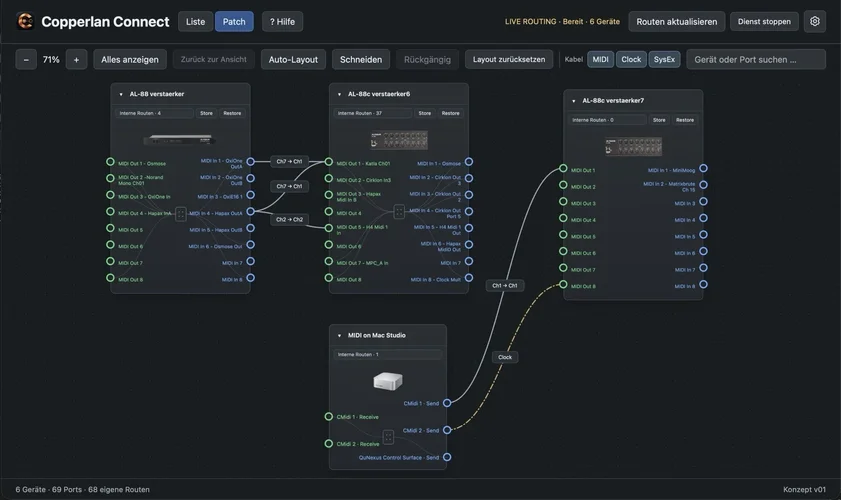The image size is (841, 500).
Task: Click the Copperlan Connect logo icon
Action: (25, 21)
